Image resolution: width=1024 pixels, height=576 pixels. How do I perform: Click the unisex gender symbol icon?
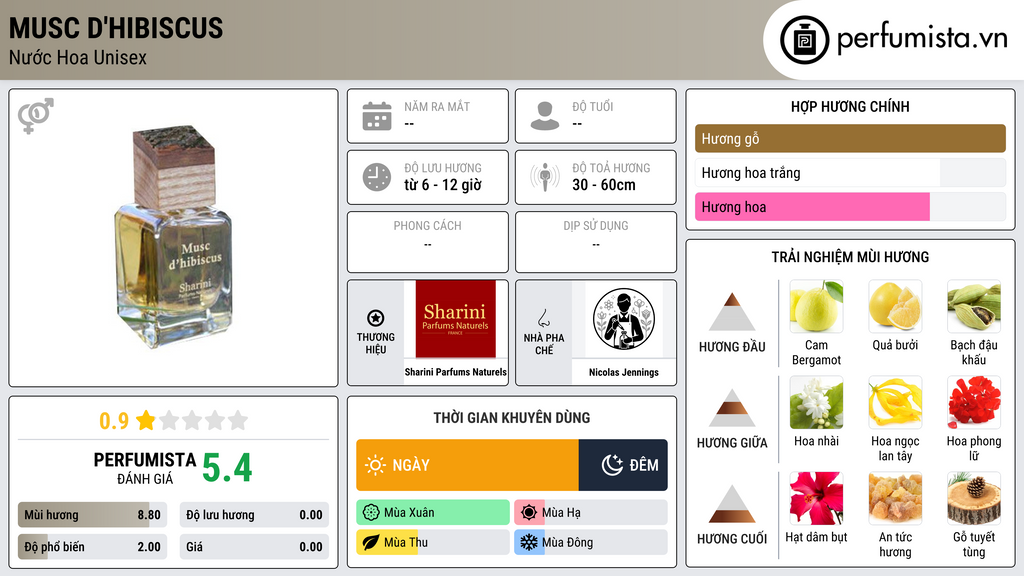[x=36, y=116]
